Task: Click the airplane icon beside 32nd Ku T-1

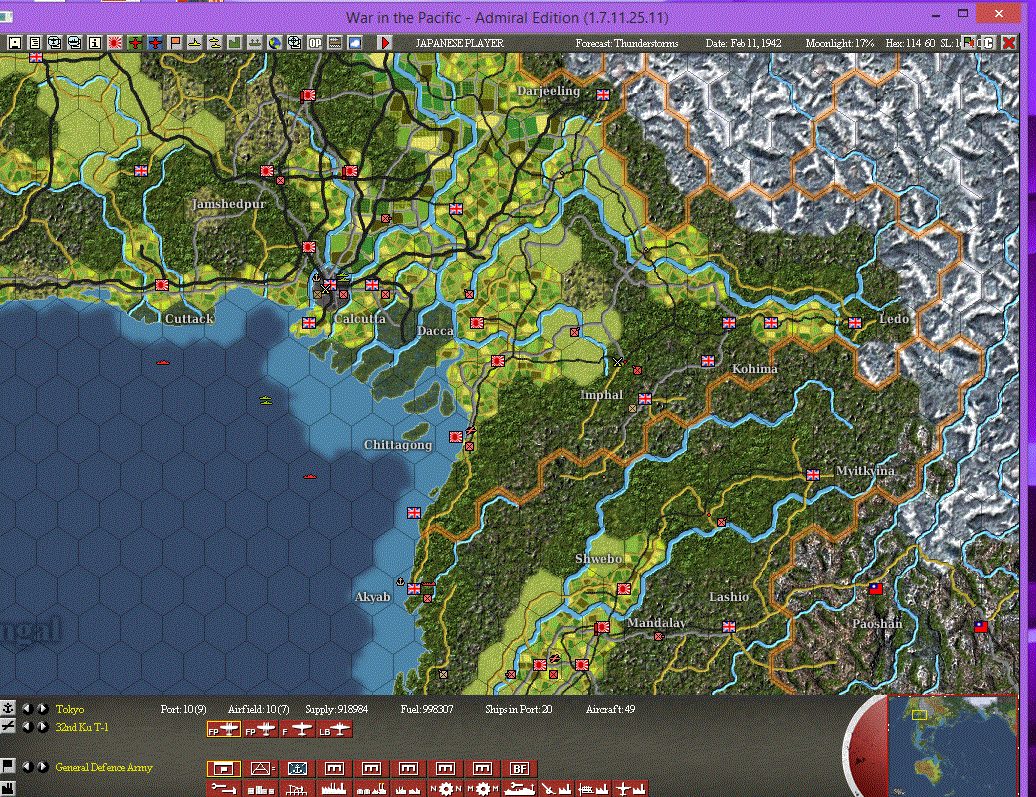Action: click(x=8, y=726)
